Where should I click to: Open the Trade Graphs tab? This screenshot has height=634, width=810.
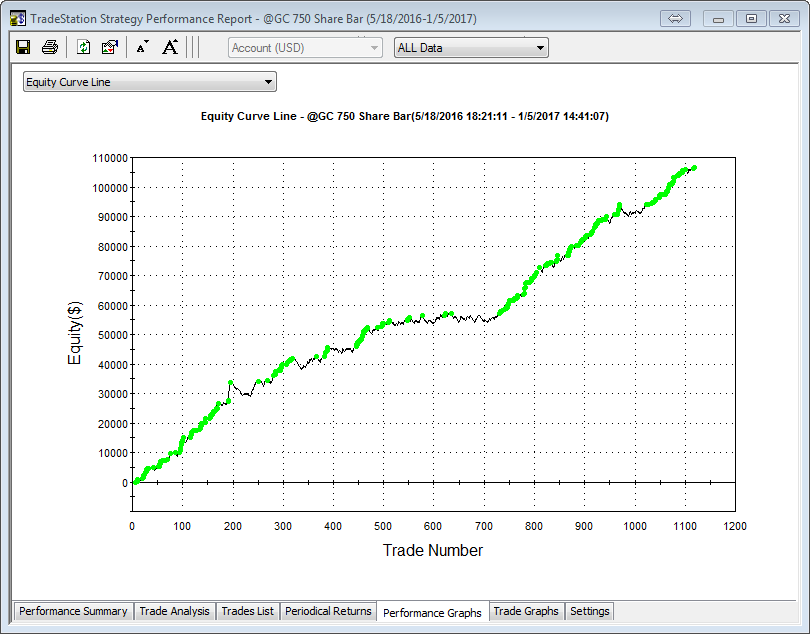pos(526,611)
